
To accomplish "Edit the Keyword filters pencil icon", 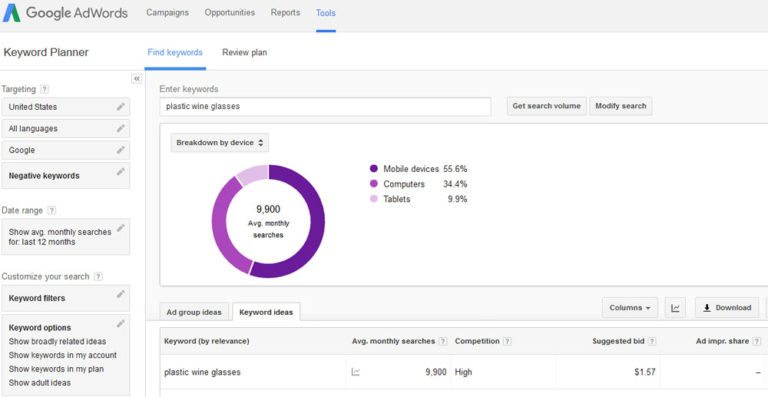I will (120, 294).
